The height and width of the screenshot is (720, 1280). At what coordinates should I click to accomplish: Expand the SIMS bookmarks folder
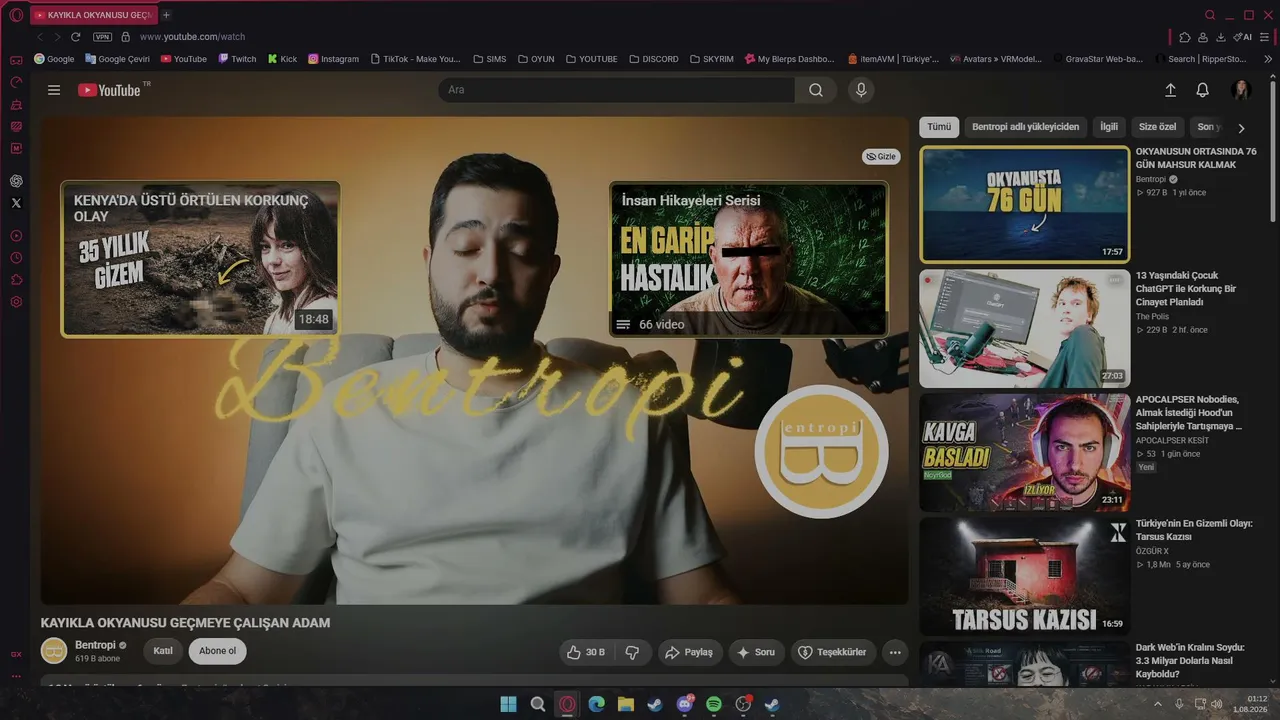click(x=489, y=59)
